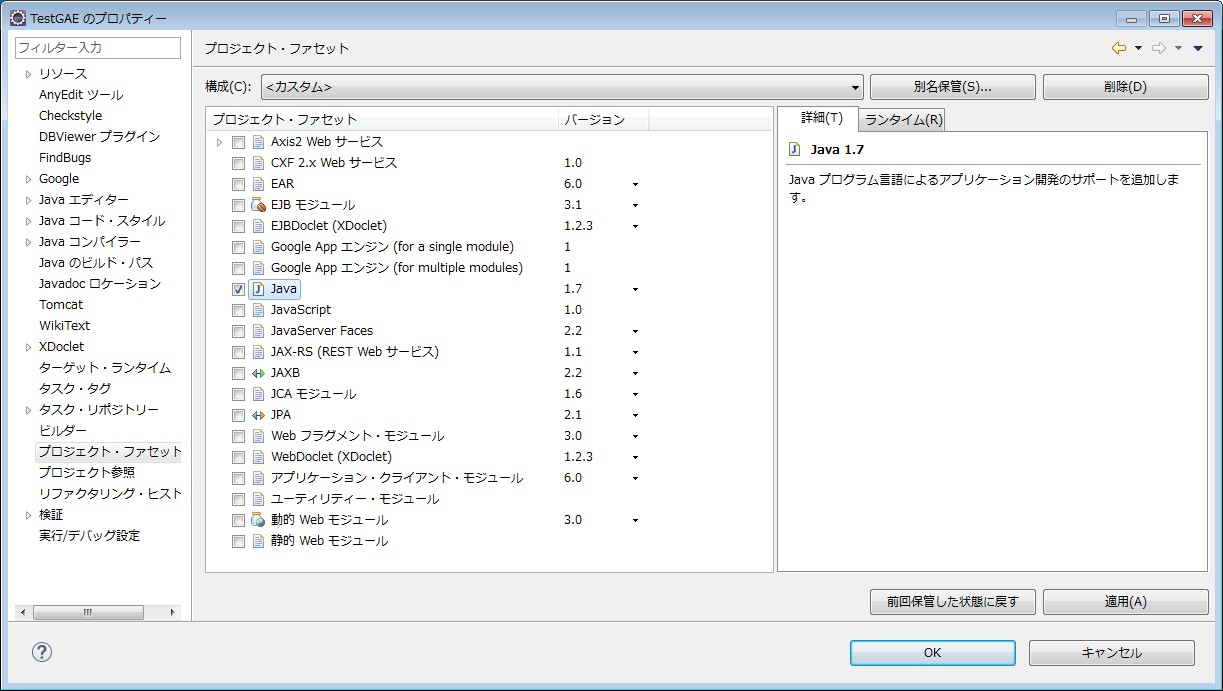Click the forward navigation arrow icon
This screenshot has height=691, width=1223.
[1159, 48]
